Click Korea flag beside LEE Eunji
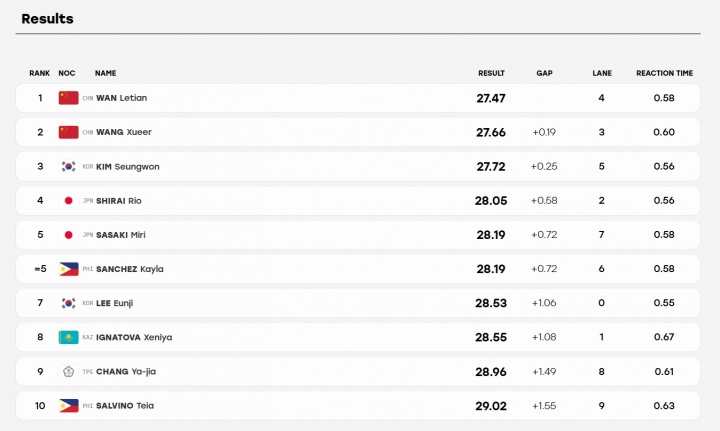The height and width of the screenshot is (431, 720). [x=68, y=303]
